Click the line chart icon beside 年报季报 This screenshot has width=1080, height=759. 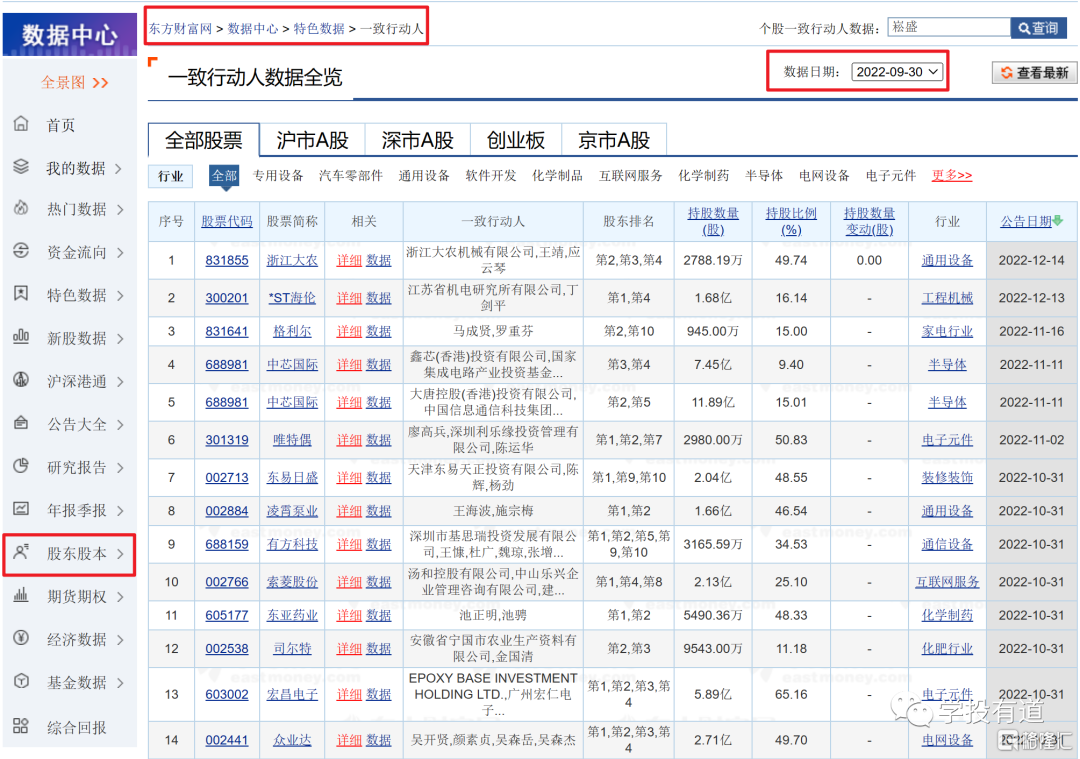(x=21, y=509)
